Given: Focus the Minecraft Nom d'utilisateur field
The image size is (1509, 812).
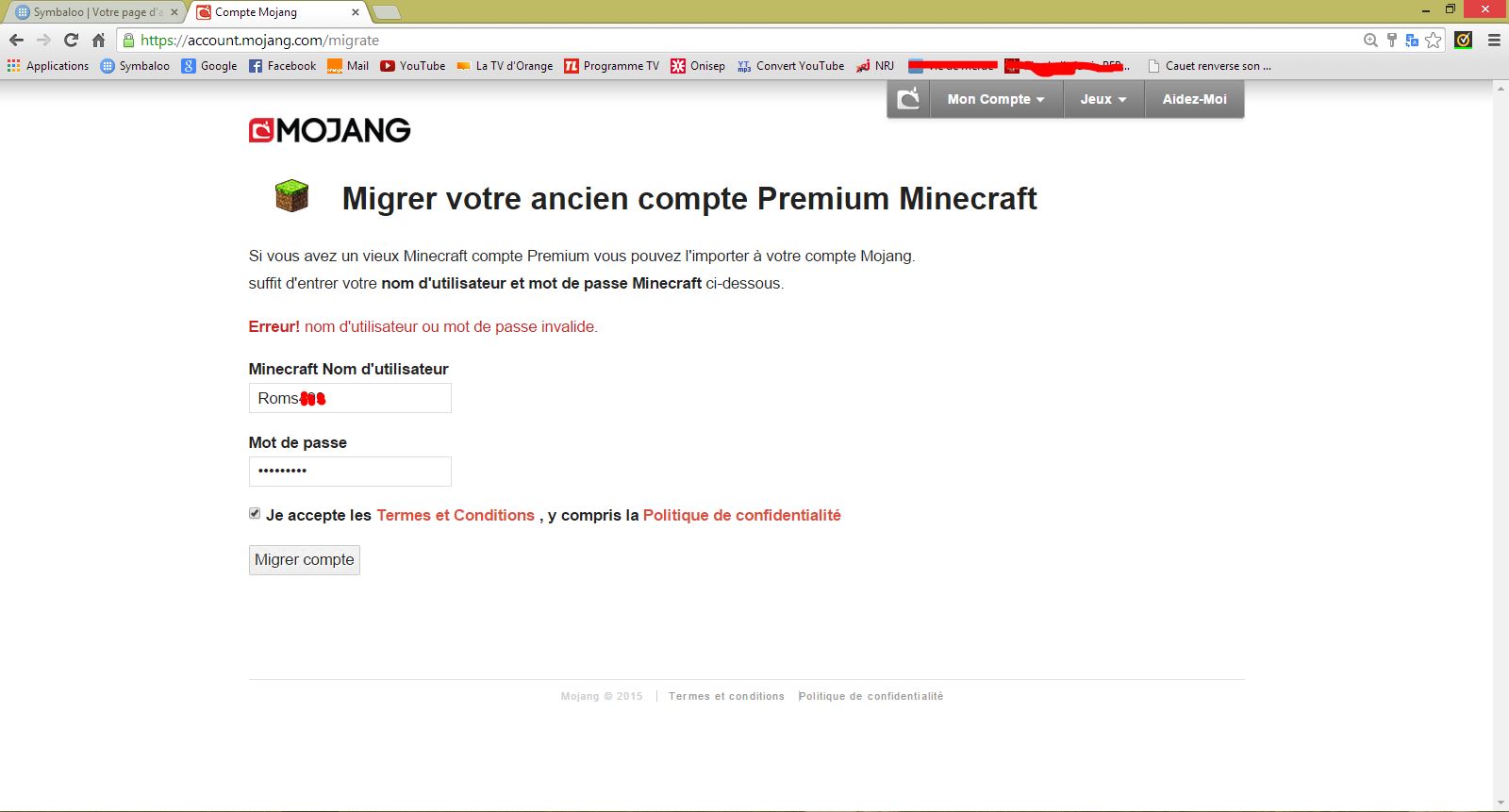Looking at the screenshot, I should (x=350, y=398).
